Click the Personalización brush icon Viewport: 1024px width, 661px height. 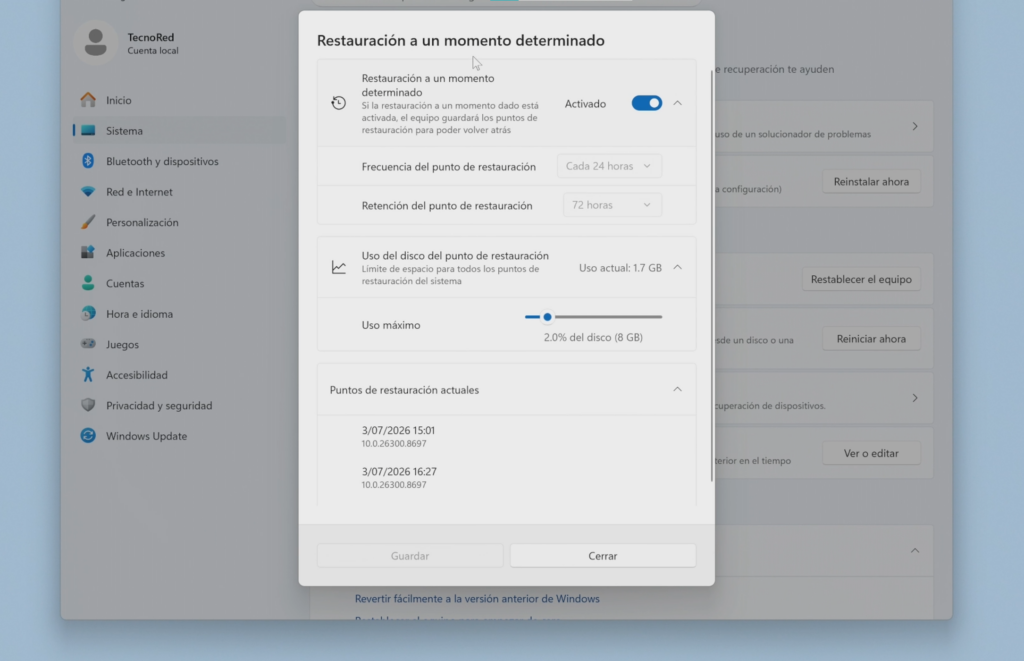88,222
